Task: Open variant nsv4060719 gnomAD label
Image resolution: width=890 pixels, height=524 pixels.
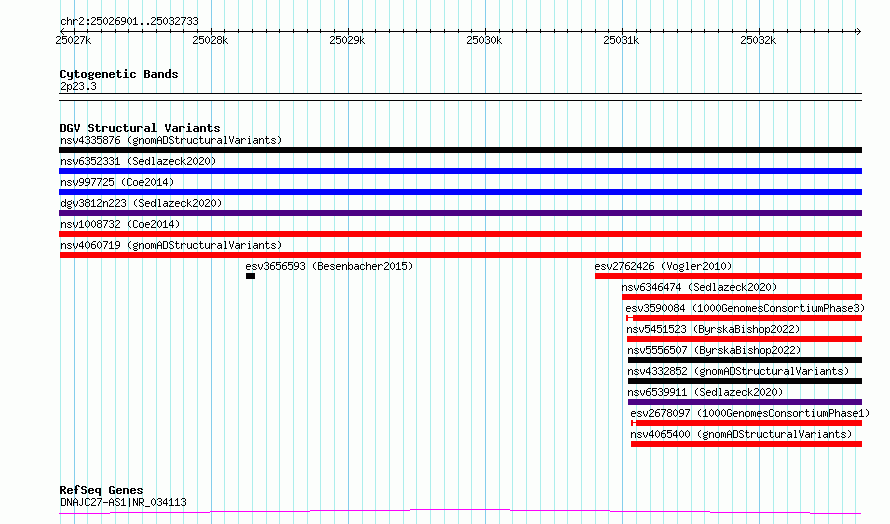Action: (x=171, y=245)
